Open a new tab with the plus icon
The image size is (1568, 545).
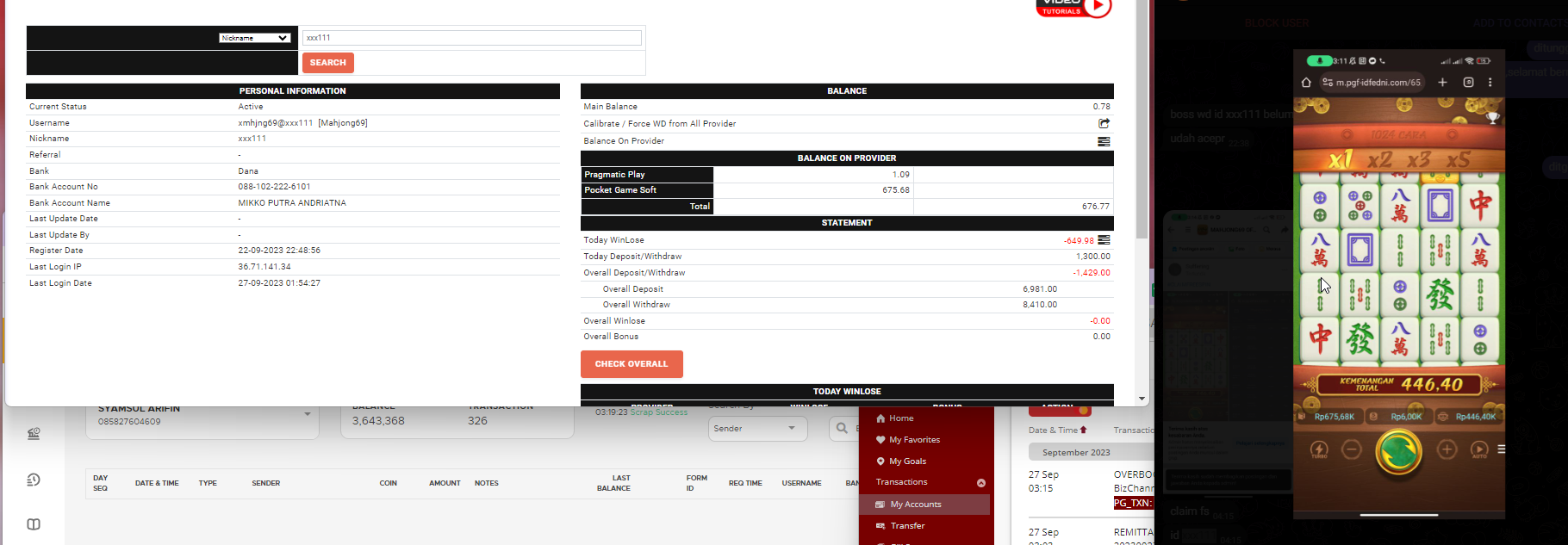(1442, 83)
